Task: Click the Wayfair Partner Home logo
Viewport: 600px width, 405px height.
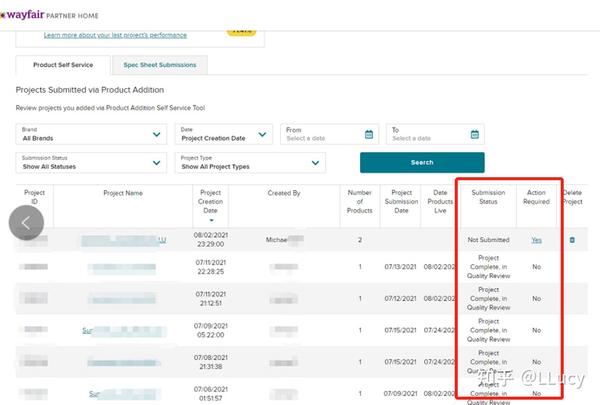Action: 49,15
